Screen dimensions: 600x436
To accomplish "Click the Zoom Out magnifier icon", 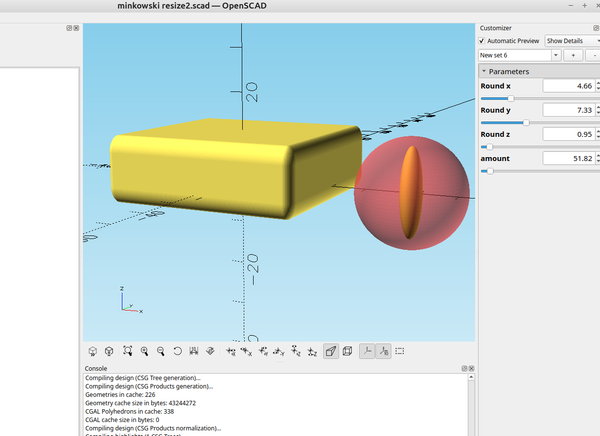I will click(161, 351).
